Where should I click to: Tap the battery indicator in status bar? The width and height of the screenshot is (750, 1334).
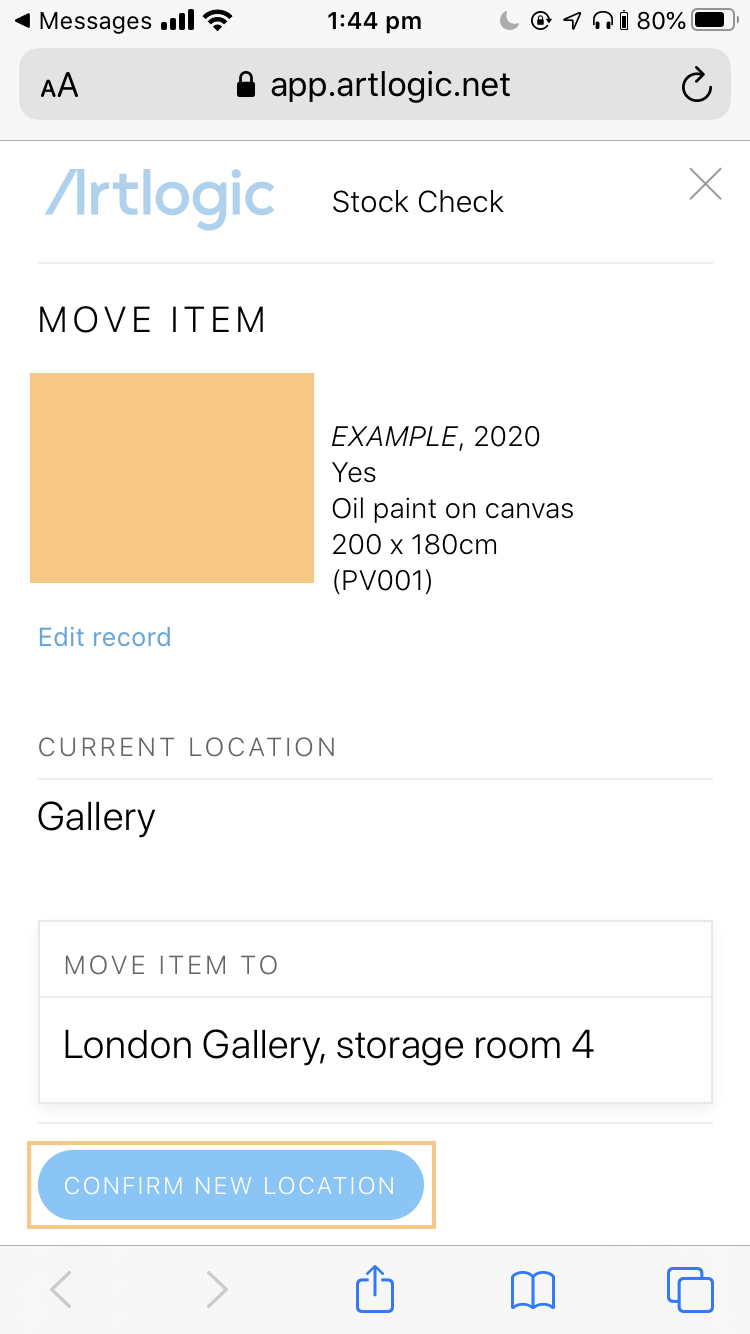pyautogui.click(x=714, y=20)
